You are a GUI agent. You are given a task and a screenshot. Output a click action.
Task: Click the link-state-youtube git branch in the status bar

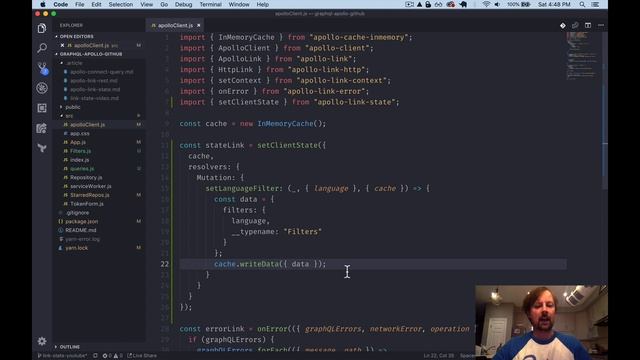pos(62,356)
